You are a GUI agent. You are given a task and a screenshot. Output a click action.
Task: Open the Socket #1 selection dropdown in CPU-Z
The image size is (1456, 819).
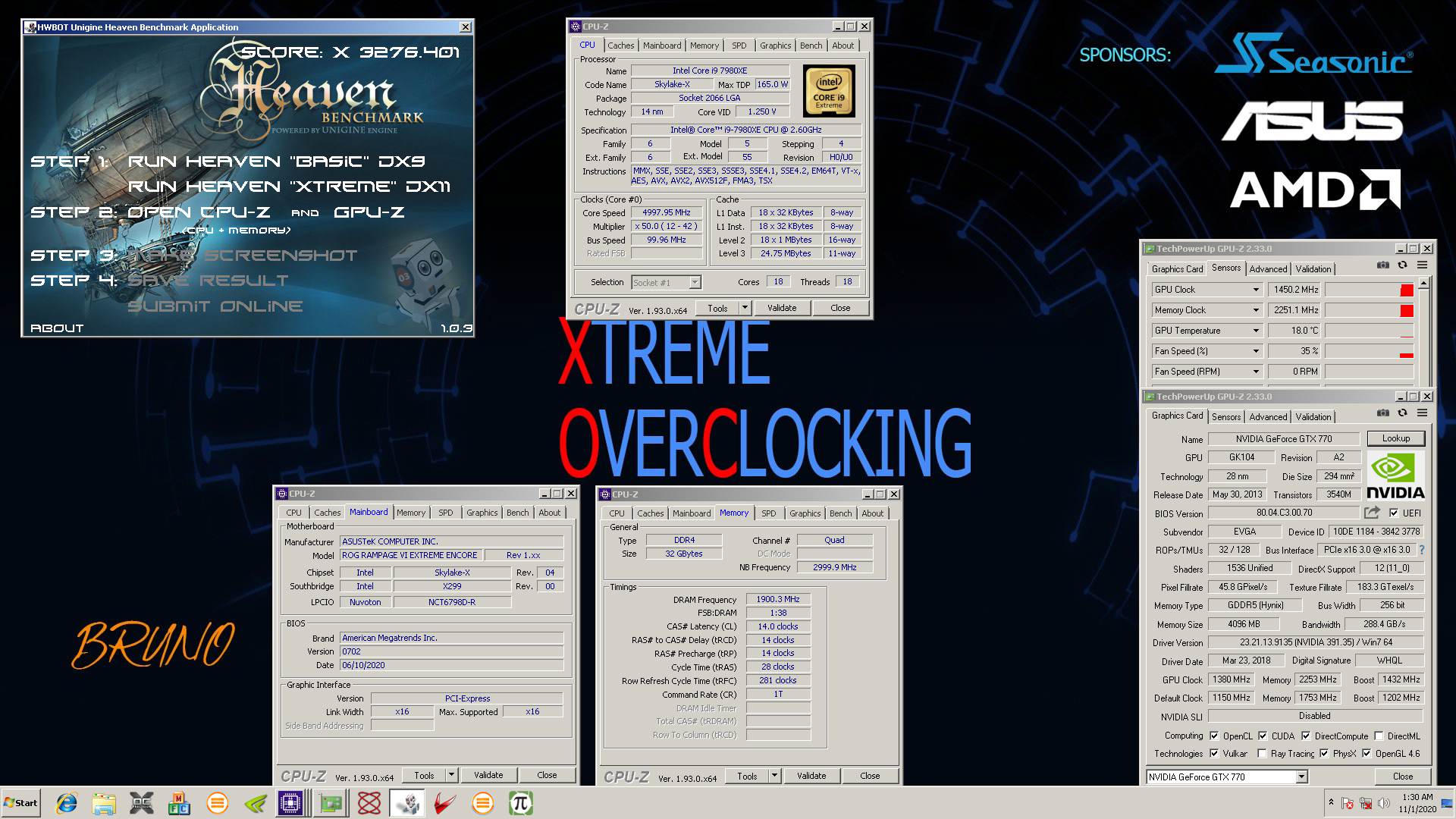[x=695, y=282]
